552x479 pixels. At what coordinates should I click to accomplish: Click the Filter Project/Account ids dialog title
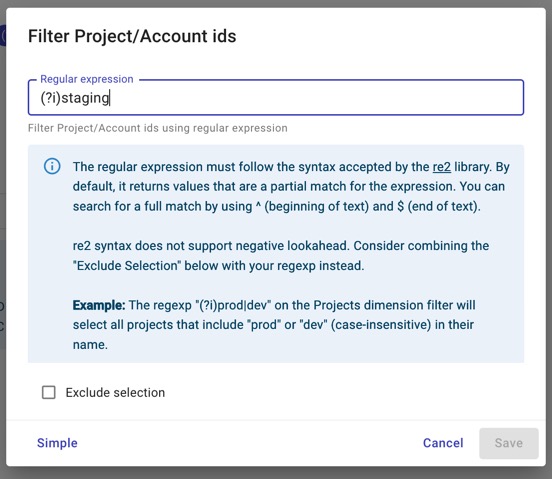pyautogui.click(x=132, y=36)
